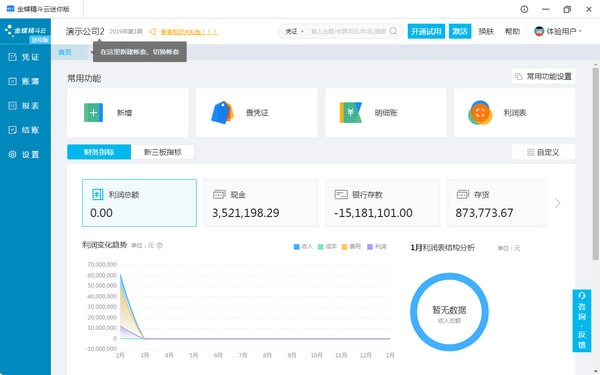
Task: Open the orange announcement link
Action: click(x=189, y=32)
